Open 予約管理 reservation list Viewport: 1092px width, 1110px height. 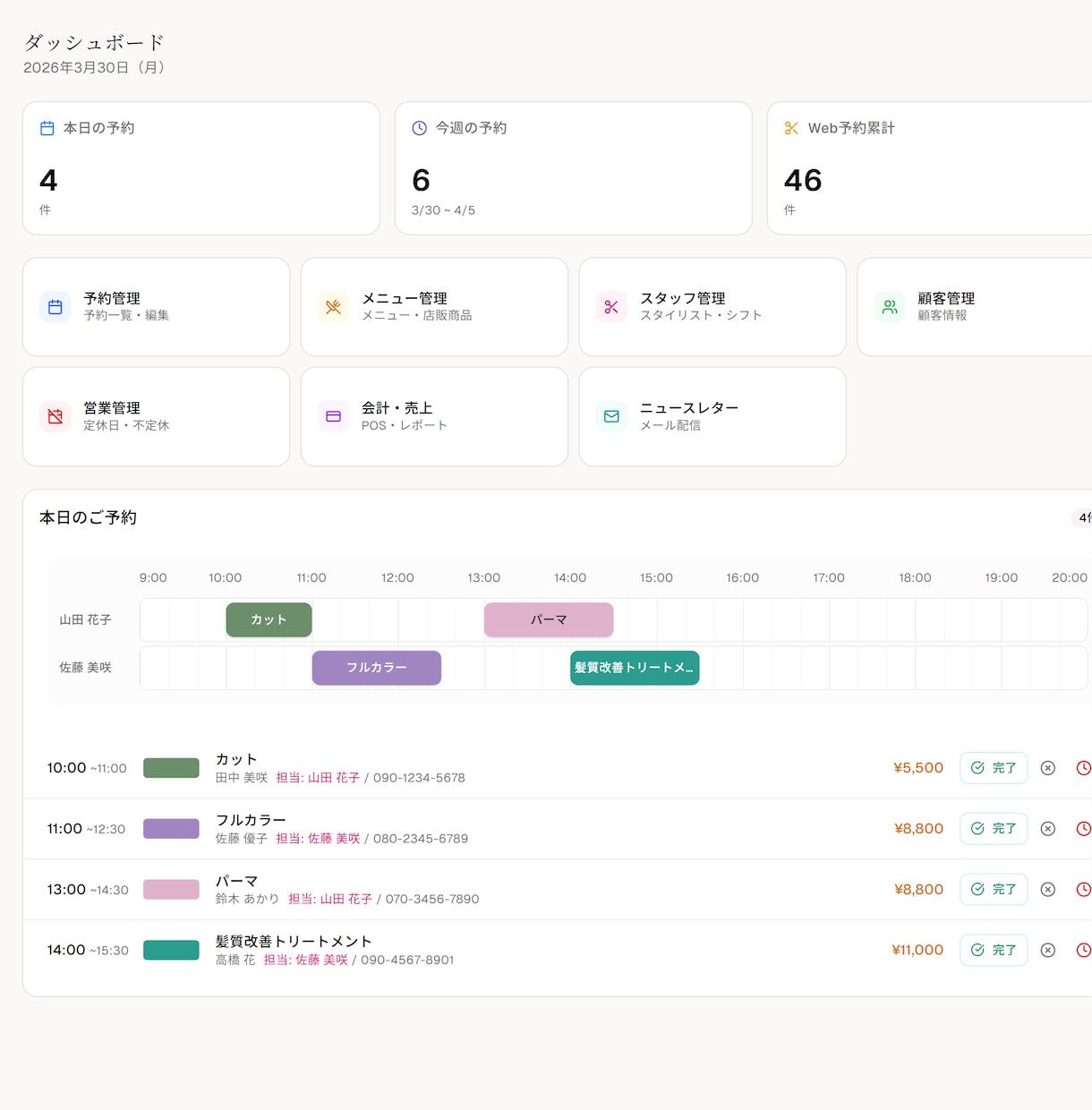tap(156, 307)
